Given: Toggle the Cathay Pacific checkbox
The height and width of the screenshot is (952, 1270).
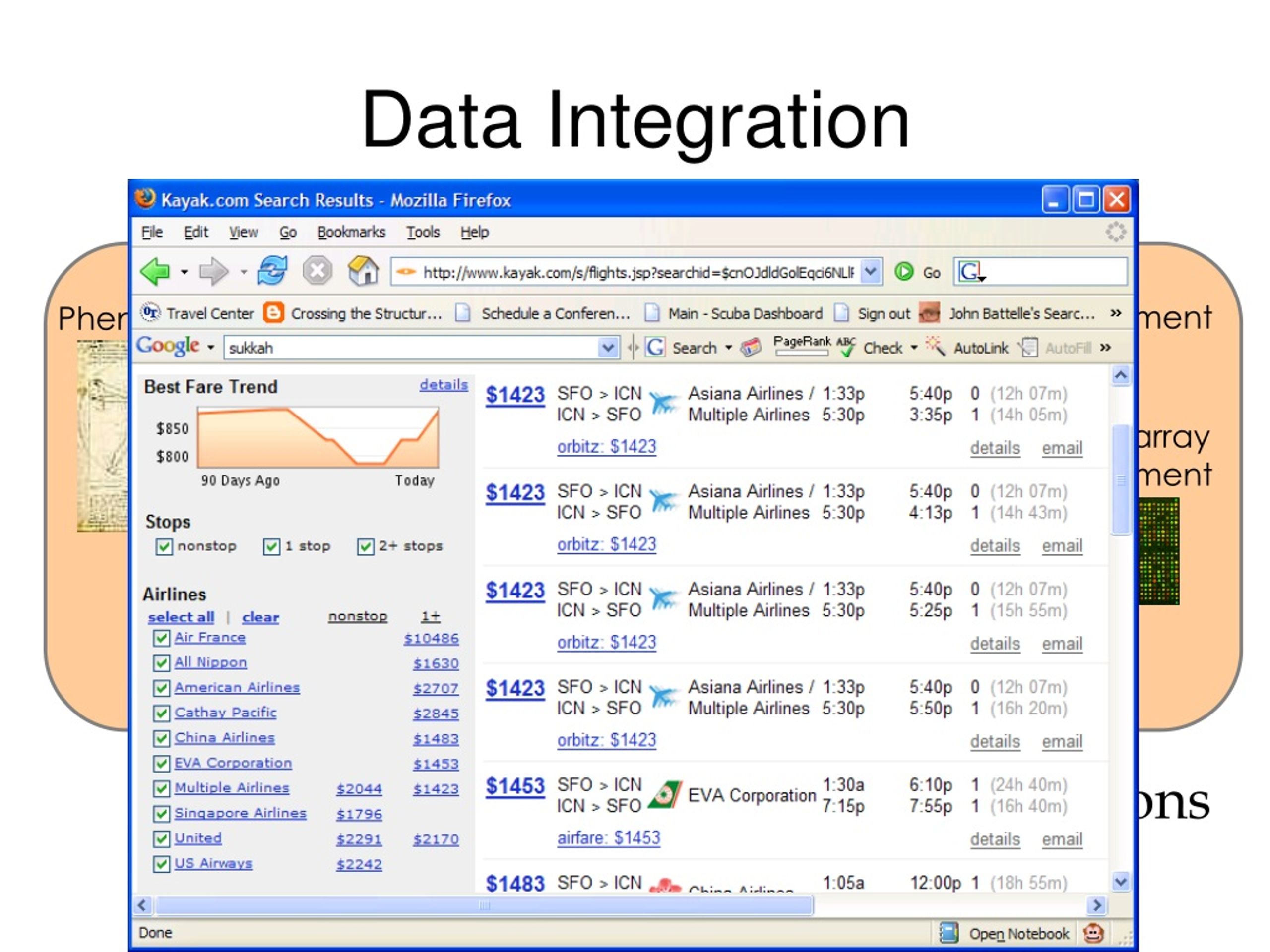Looking at the screenshot, I should 161,713.
